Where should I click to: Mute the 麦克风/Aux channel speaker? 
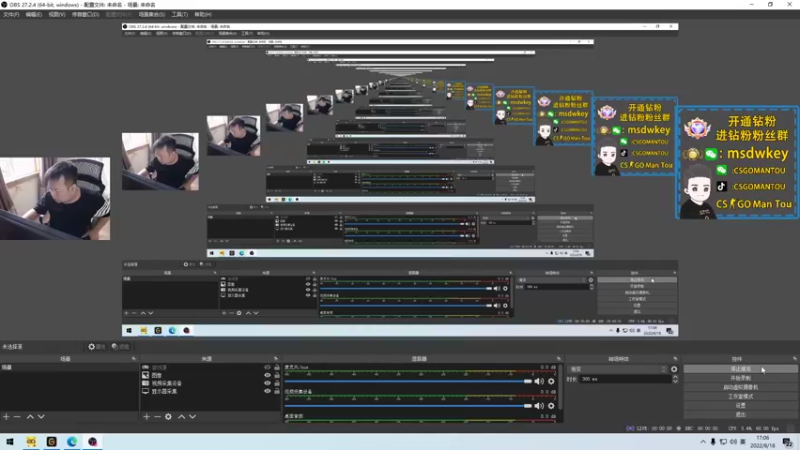click(539, 381)
